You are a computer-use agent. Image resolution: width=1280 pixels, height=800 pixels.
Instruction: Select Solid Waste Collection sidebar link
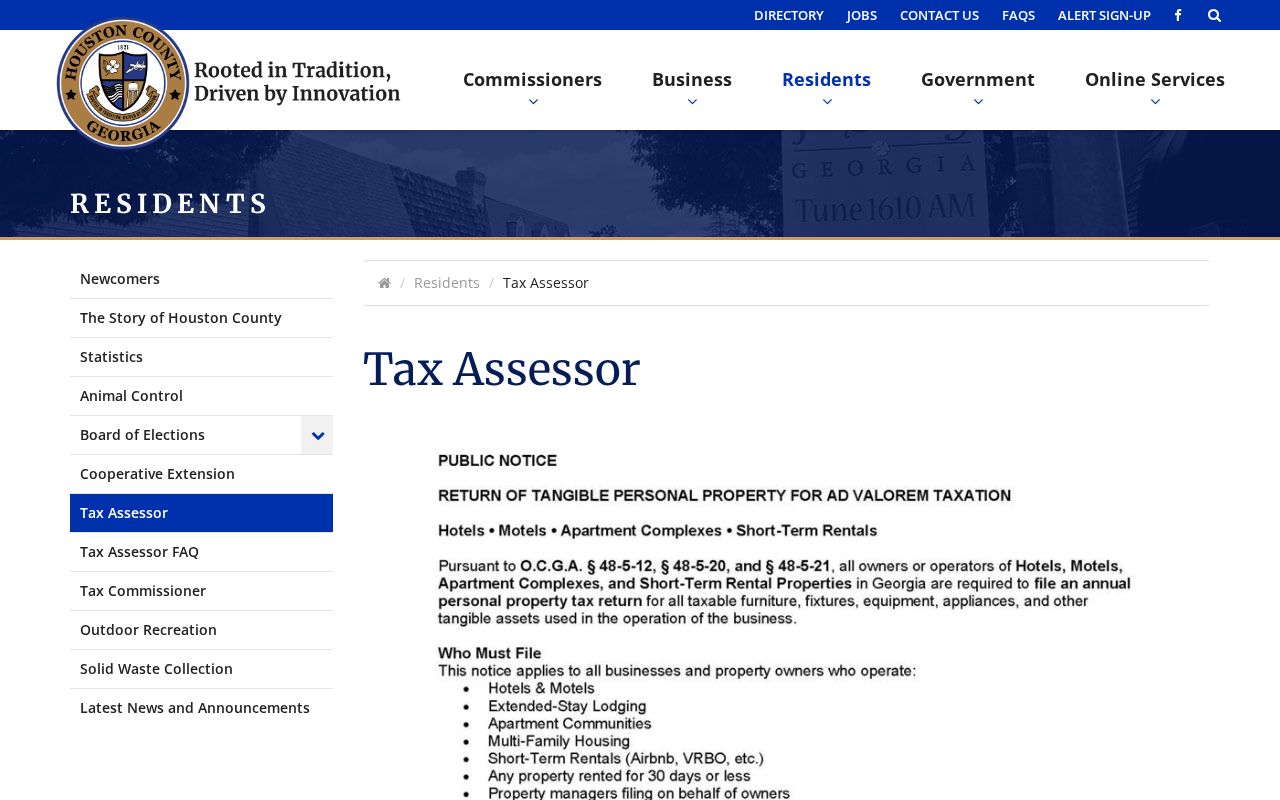pos(201,669)
